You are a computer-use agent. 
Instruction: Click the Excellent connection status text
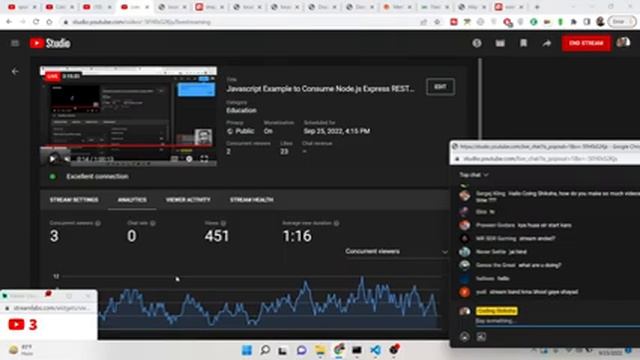pos(97,176)
